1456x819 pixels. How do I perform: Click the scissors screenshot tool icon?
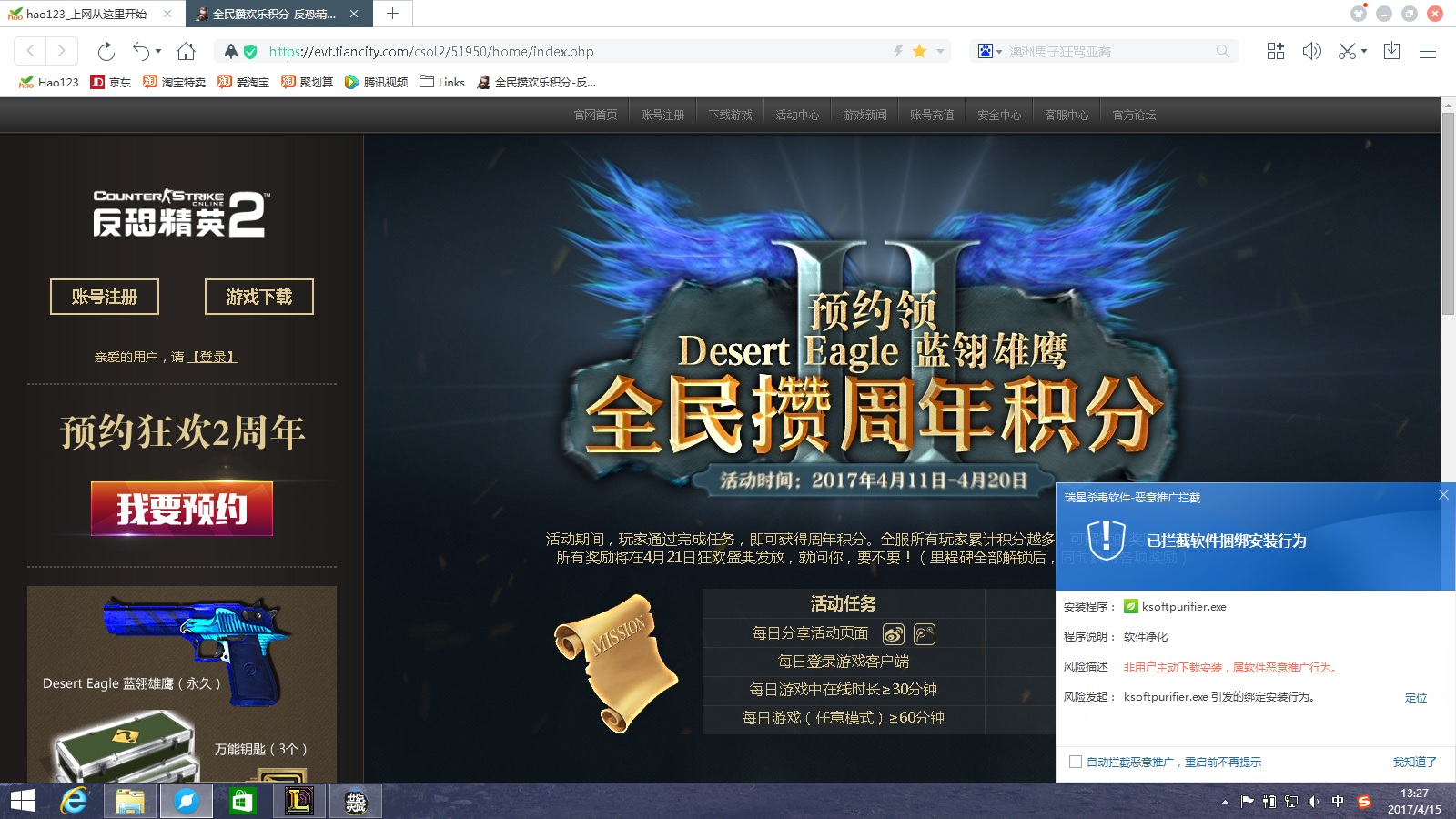tap(1347, 51)
